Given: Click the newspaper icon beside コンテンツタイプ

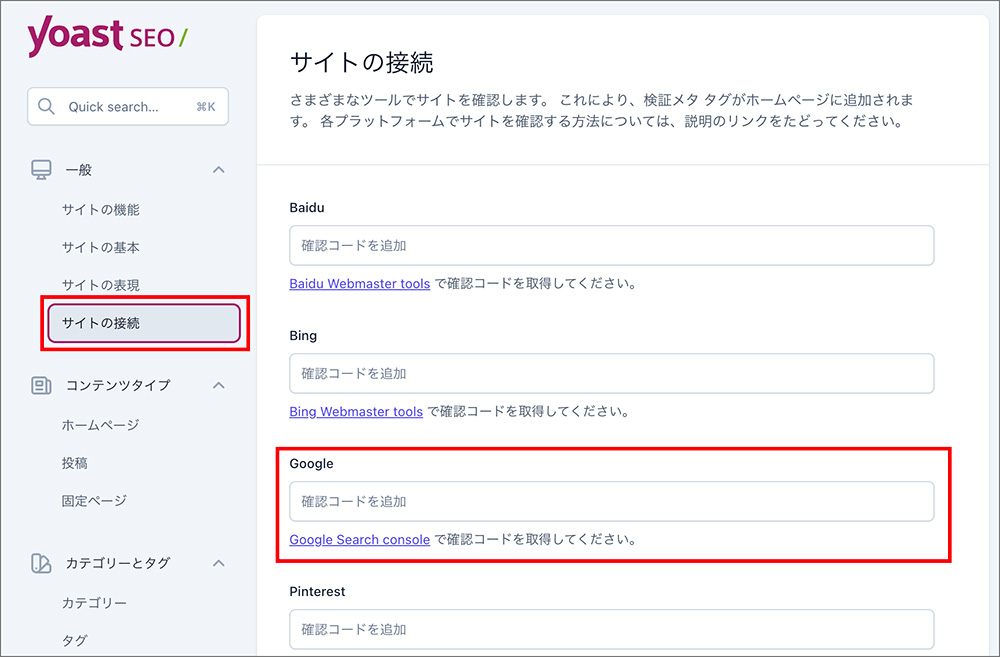Looking at the screenshot, I should pos(41,385).
